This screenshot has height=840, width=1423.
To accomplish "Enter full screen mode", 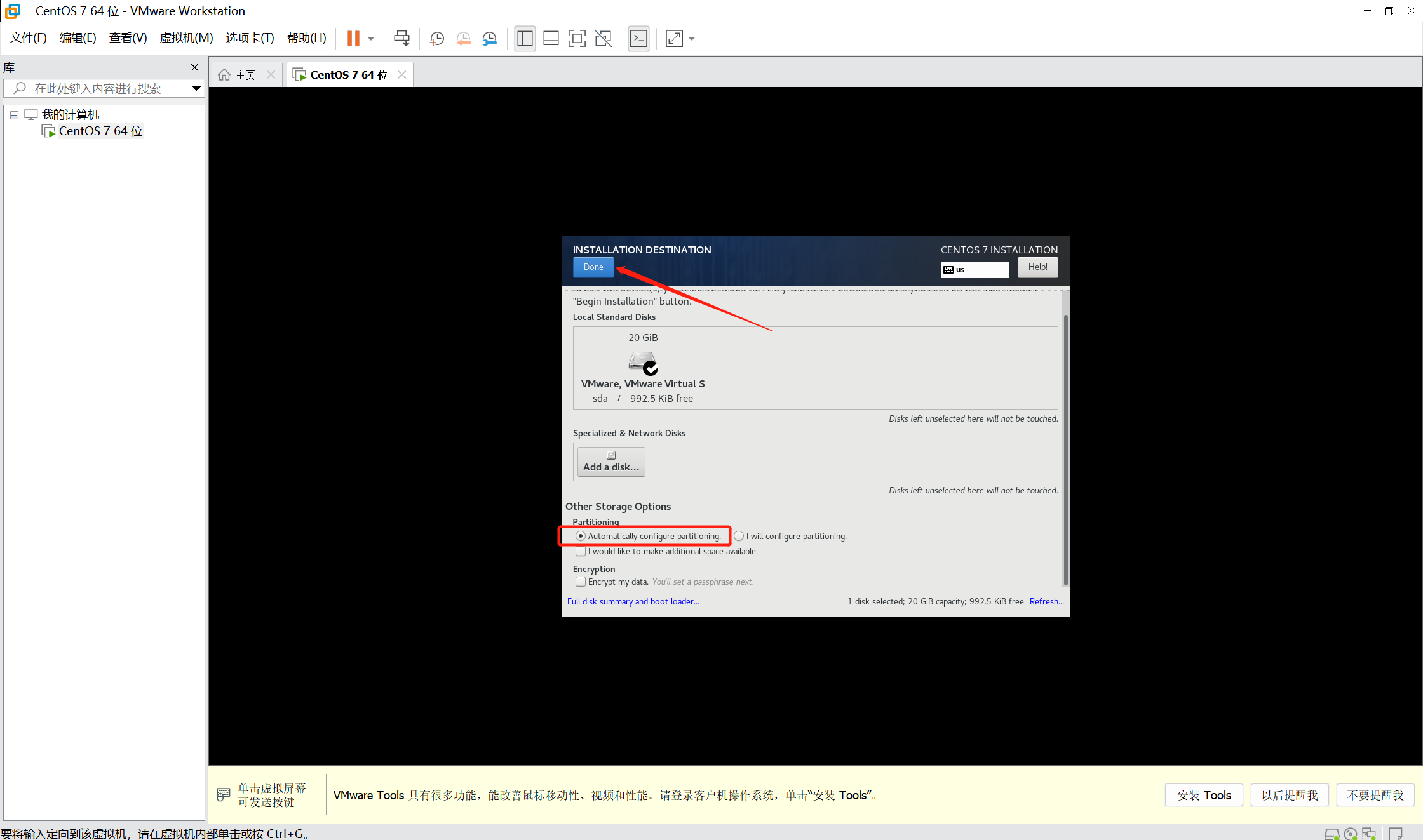I will coord(577,39).
